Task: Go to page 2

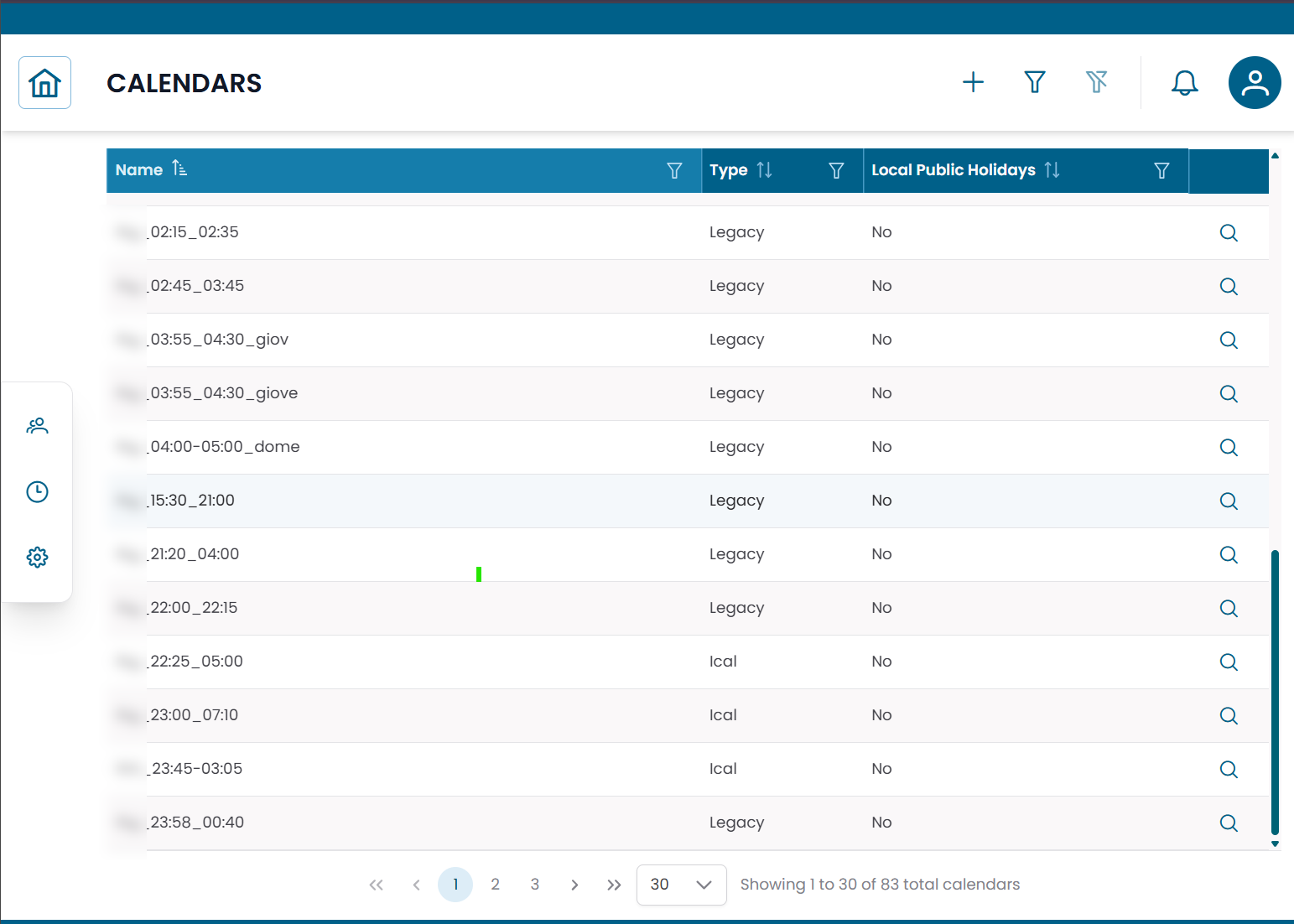Action: pyautogui.click(x=495, y=885)
